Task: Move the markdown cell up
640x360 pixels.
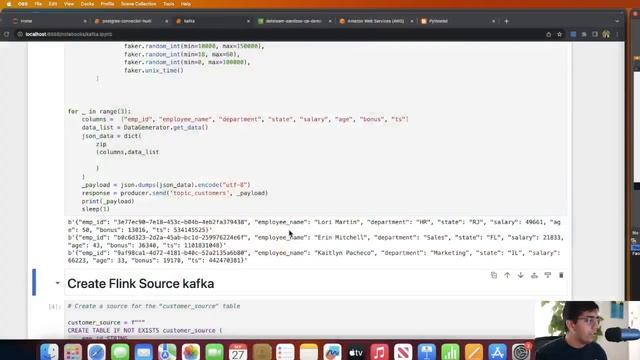Action: [x=507, y=276]
